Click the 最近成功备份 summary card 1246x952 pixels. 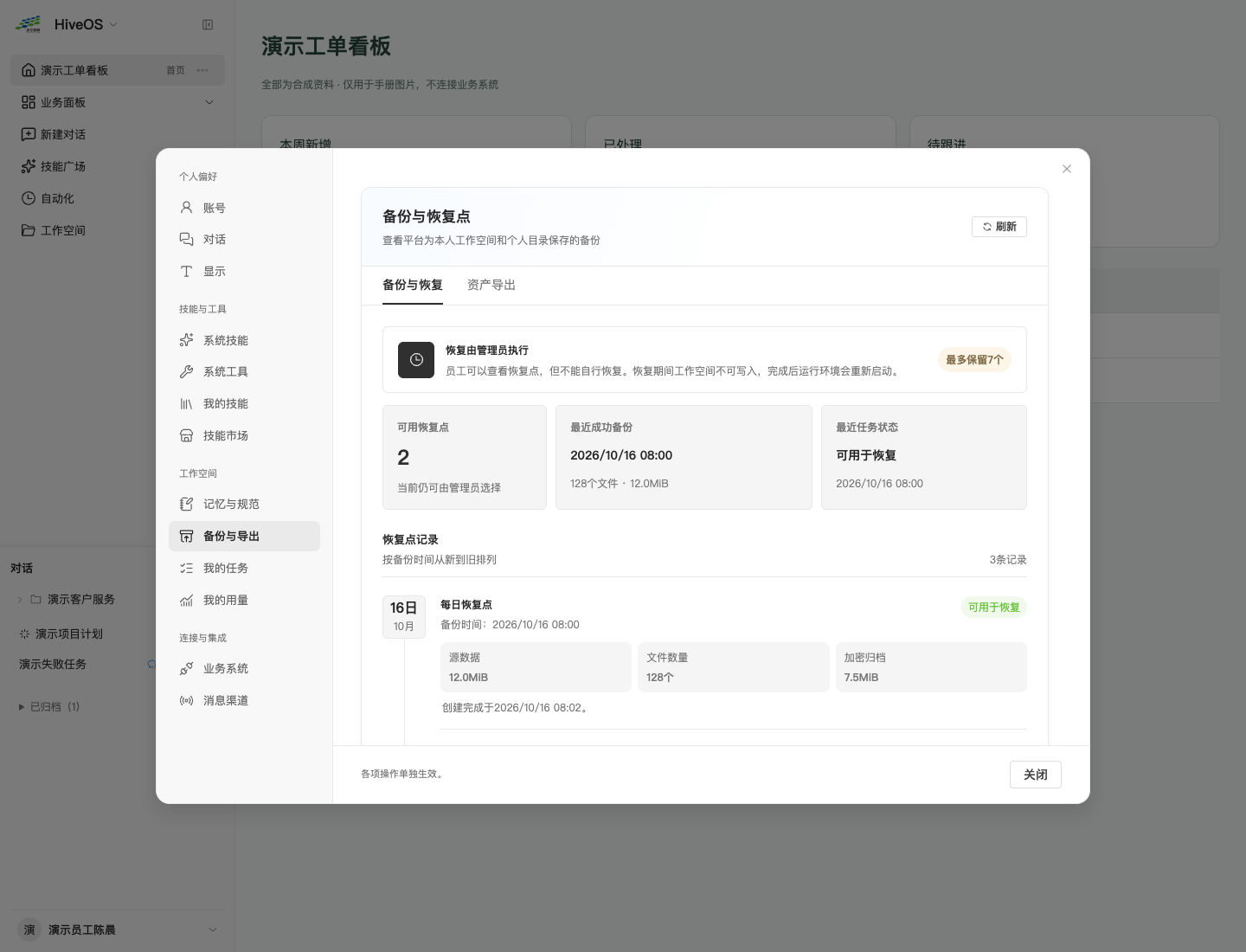point(684,457)
